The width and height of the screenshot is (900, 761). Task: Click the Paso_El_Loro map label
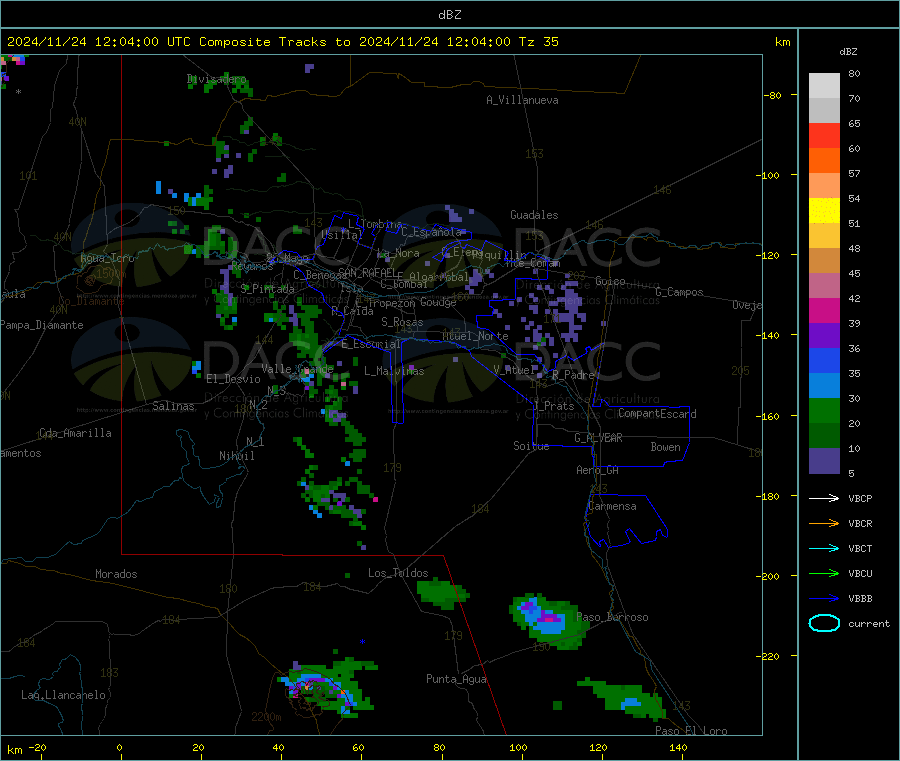(691, 731)
